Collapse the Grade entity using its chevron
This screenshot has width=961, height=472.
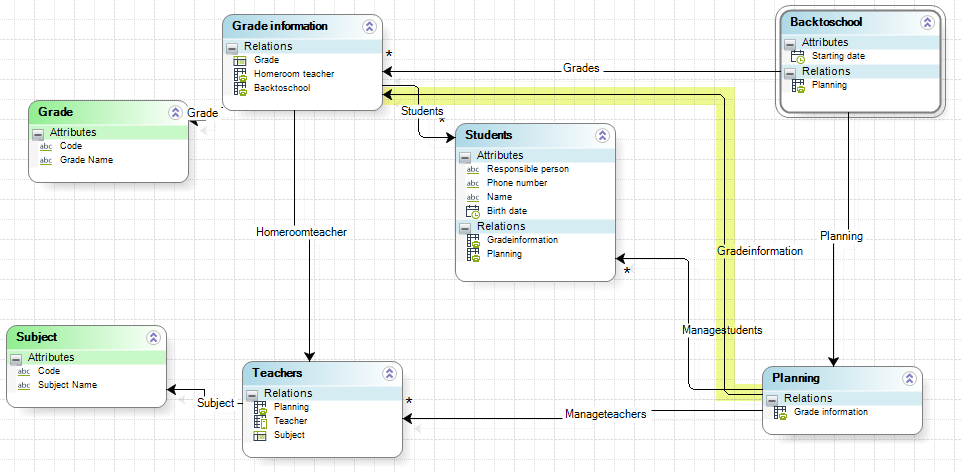click(x=175, y=112)
